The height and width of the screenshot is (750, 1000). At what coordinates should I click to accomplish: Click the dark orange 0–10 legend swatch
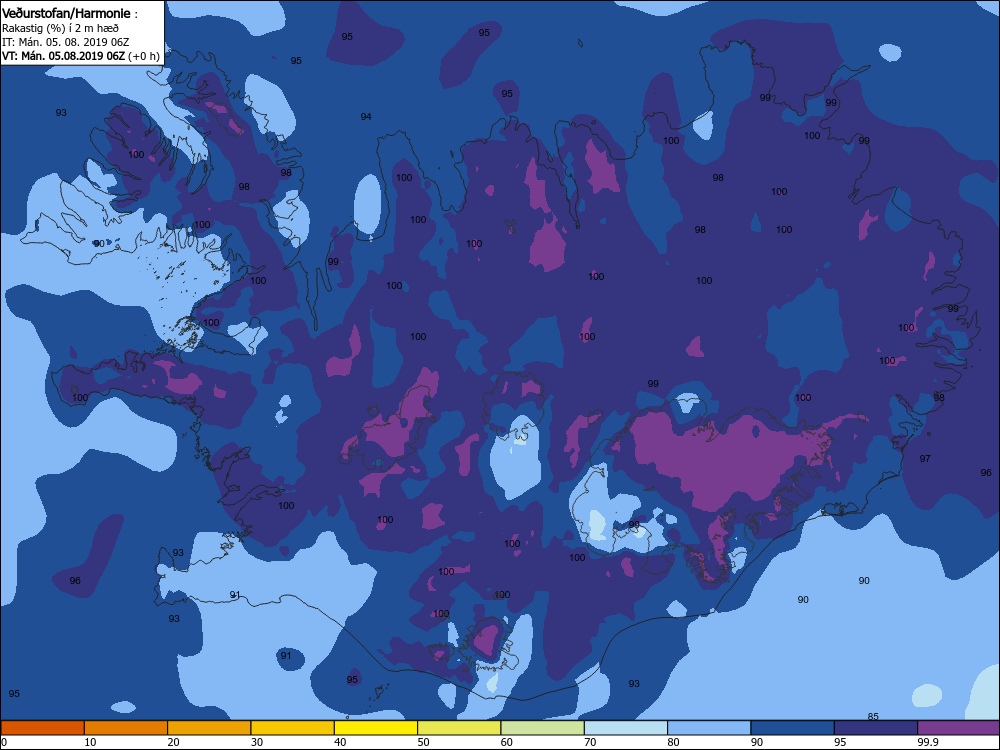point(42,728)
